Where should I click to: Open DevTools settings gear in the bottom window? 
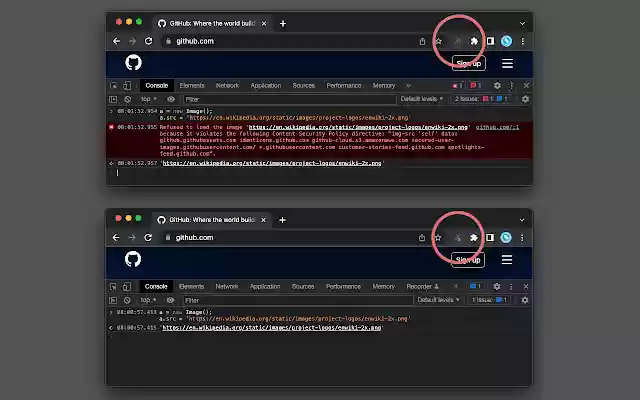[496, 287]
